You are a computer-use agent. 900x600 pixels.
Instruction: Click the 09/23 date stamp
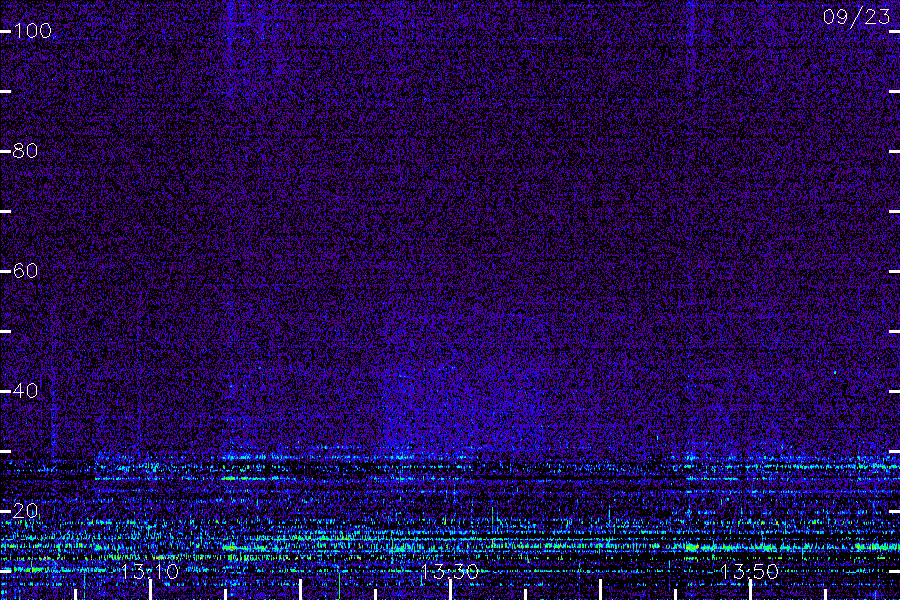point(856,17)
